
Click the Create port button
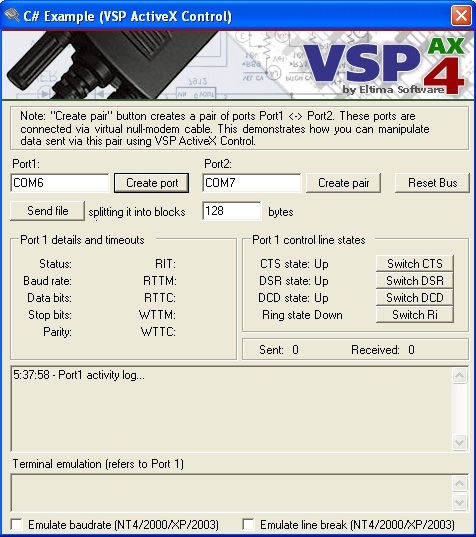click(151, 183)
